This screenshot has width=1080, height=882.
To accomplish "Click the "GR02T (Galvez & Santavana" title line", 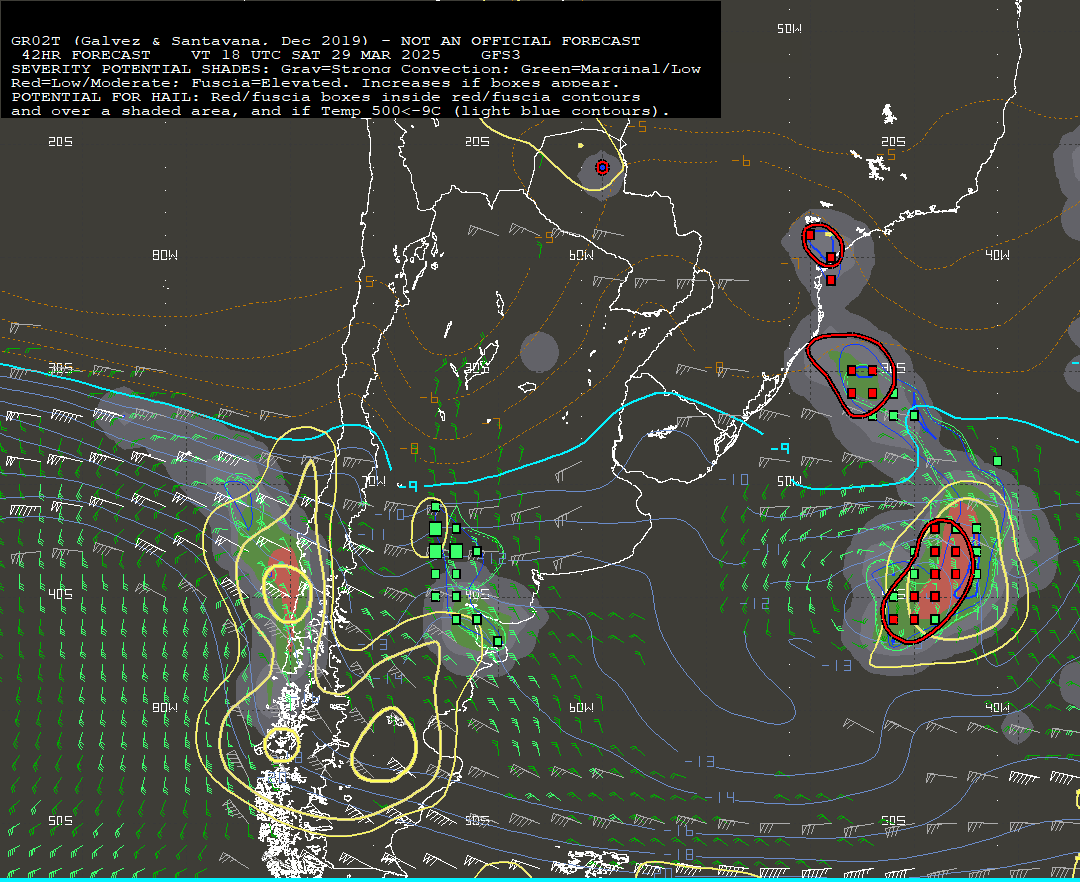I will [x=326, y=41].
